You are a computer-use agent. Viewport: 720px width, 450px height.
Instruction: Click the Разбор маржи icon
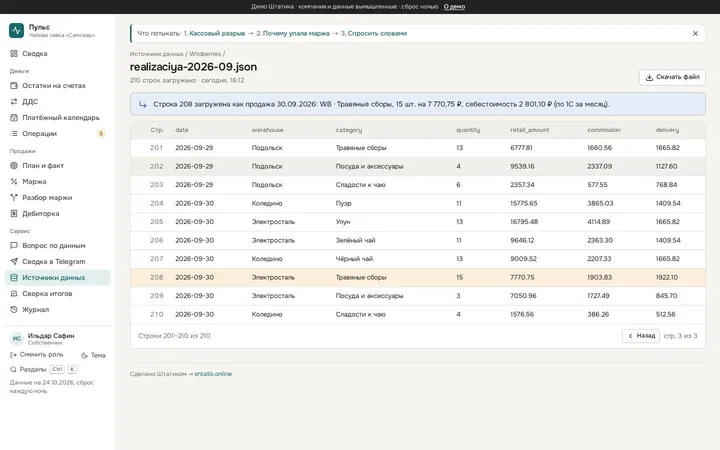[x=14, y=198]
